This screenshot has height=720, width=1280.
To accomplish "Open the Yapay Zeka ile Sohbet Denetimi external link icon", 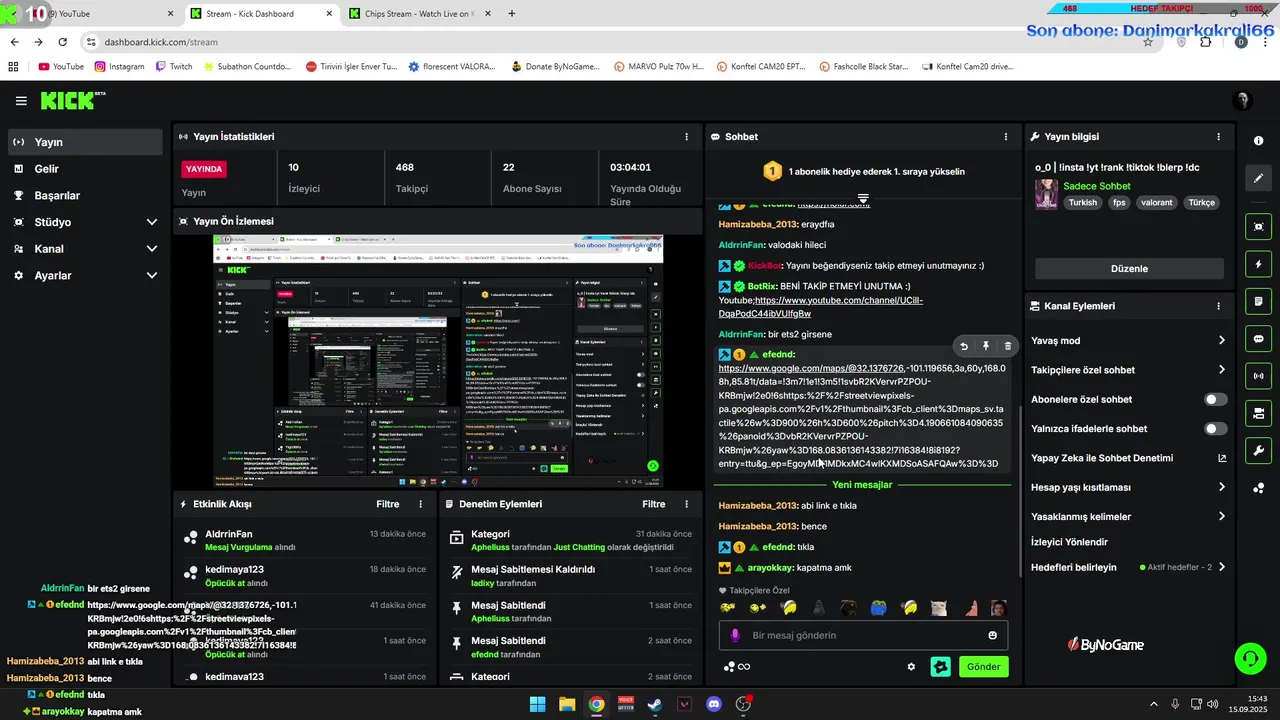I will click(1222, 458).
